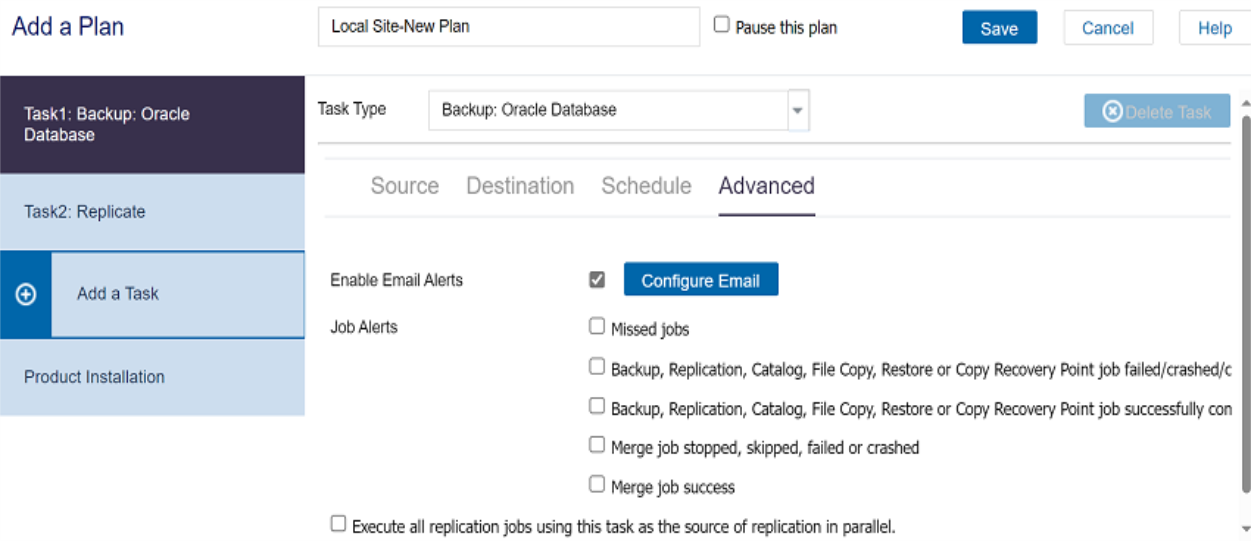
Task: Click the scrollbar down arrow
Action: tap(1244, 529)
